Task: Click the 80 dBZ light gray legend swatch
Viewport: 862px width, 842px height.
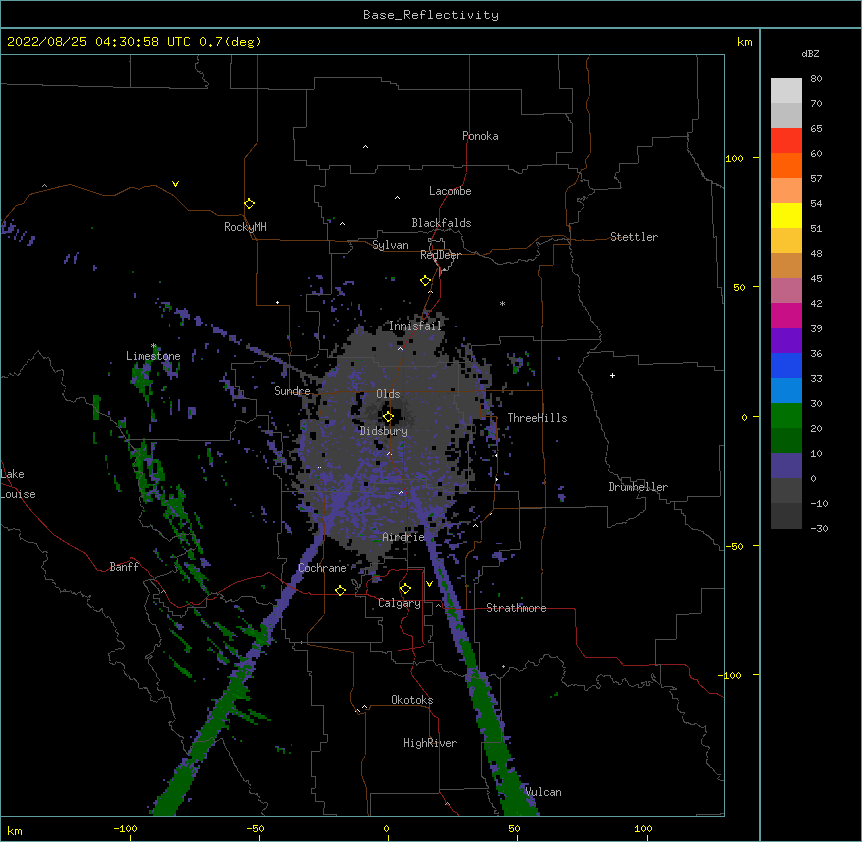Action: (786, 91)
